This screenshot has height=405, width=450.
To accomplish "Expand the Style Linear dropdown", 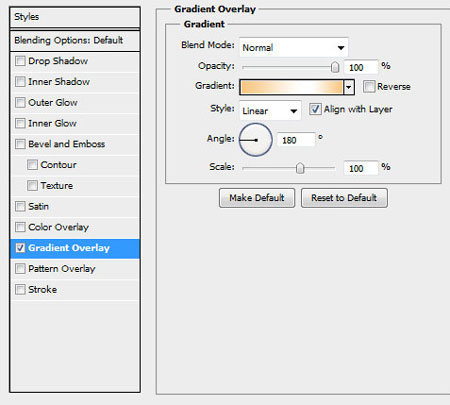I will pyautogui.click(x=270, y=110).
